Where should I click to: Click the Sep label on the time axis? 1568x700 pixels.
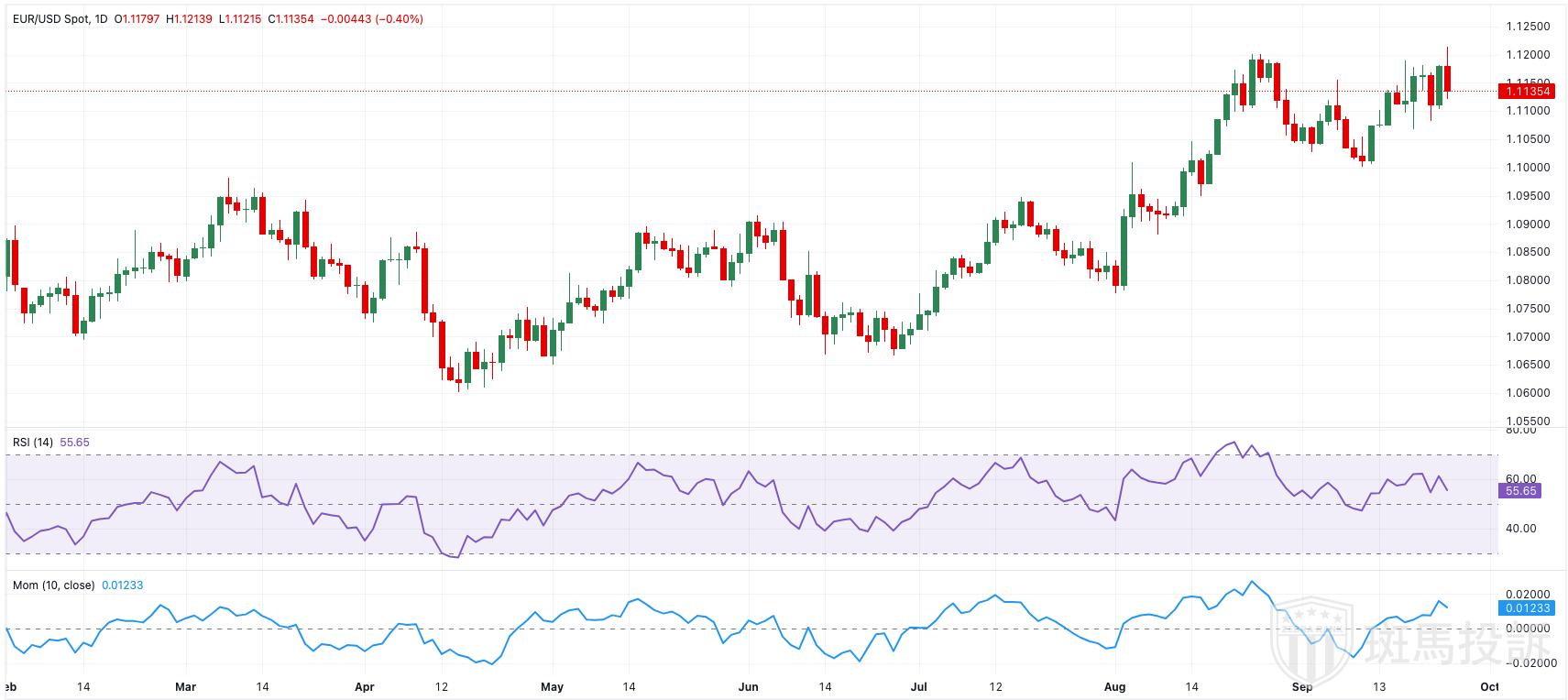[x=1301, y=686]
